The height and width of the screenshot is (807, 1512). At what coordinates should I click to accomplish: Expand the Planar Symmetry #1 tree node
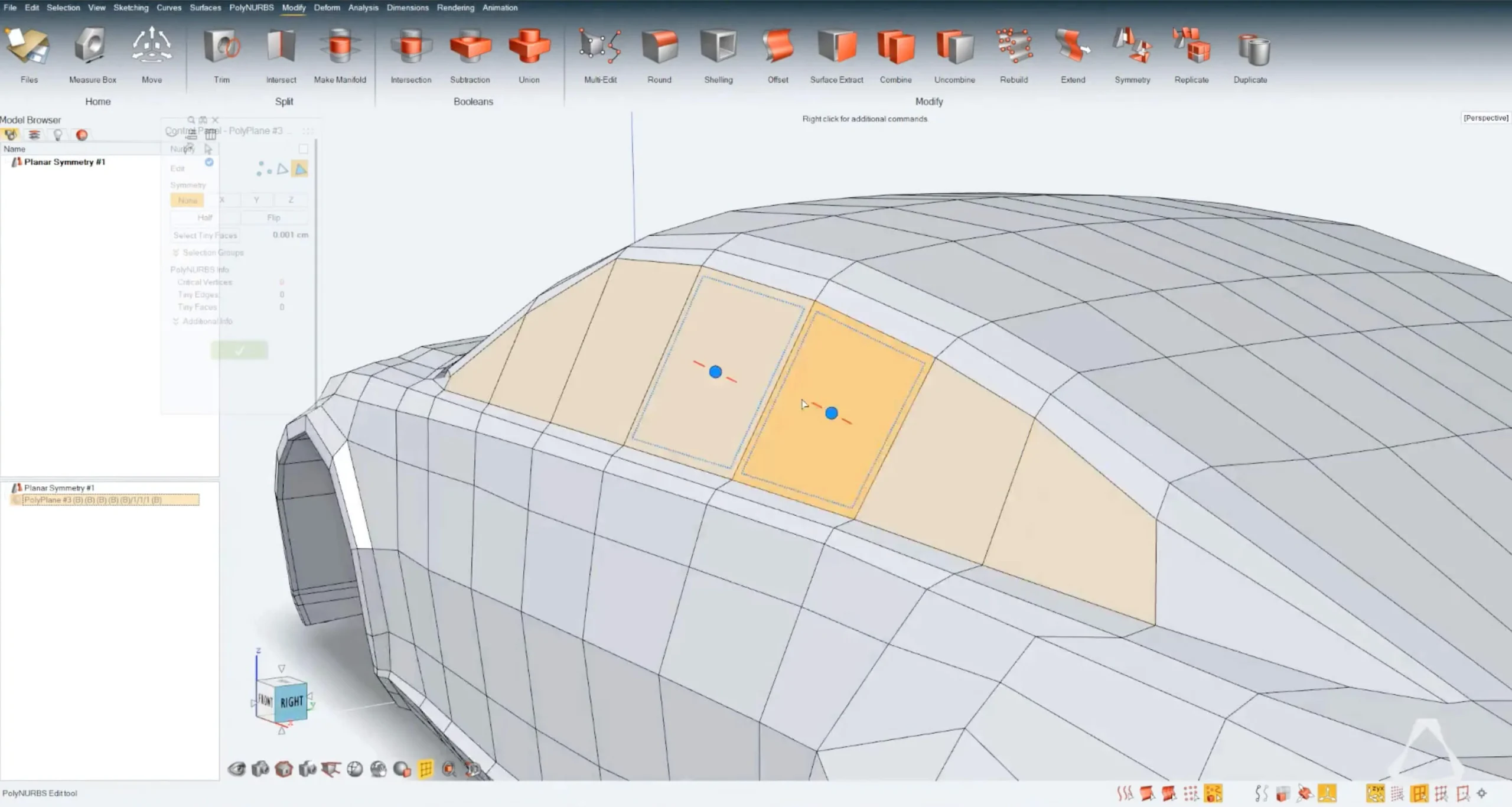(7, 162)
